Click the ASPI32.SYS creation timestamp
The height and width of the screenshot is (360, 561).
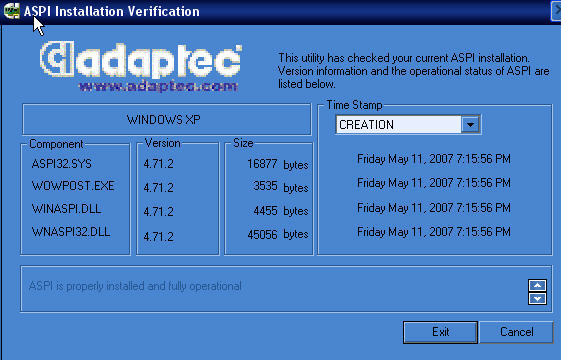coord(434,159)
